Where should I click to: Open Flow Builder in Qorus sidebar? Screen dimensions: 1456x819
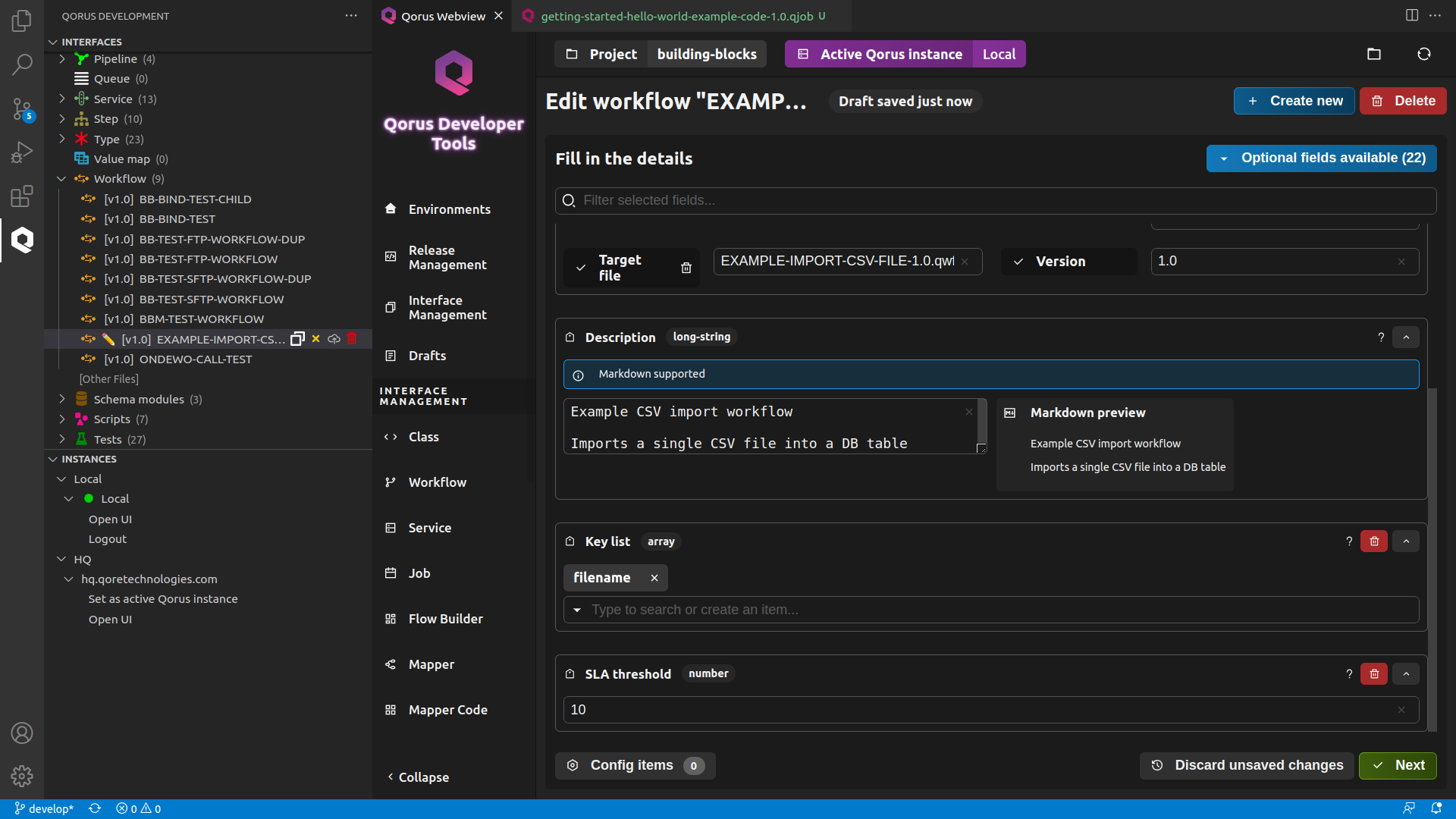click(x=445, y=619)
